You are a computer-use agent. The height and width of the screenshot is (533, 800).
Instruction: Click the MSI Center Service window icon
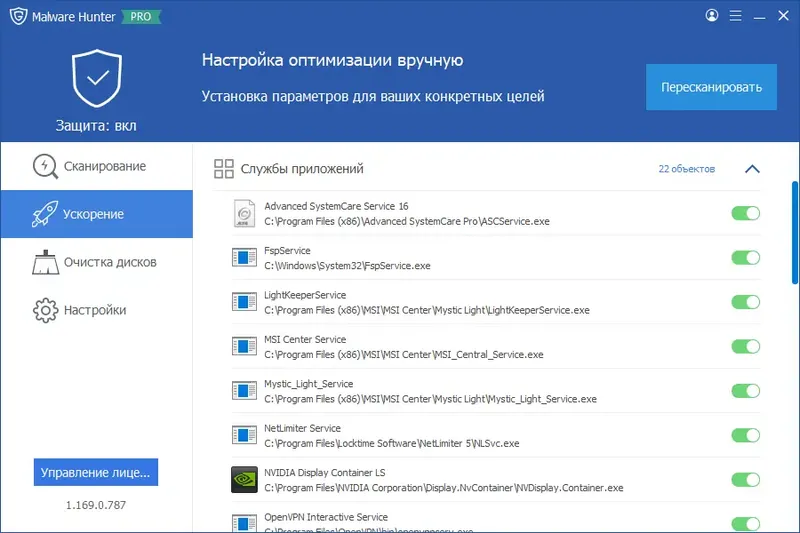click(244, 346)
